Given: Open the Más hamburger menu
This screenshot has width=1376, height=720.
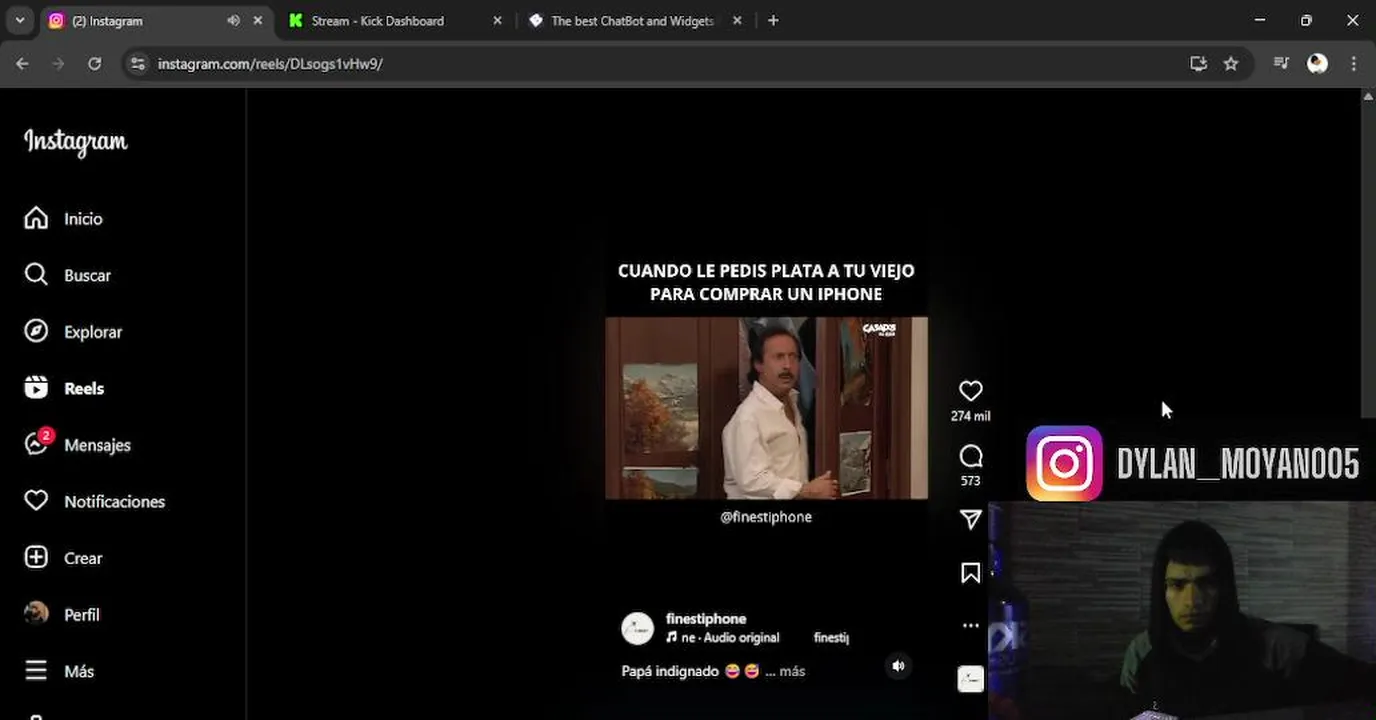Looking at the screenshot, I should (x=36, y=671).
